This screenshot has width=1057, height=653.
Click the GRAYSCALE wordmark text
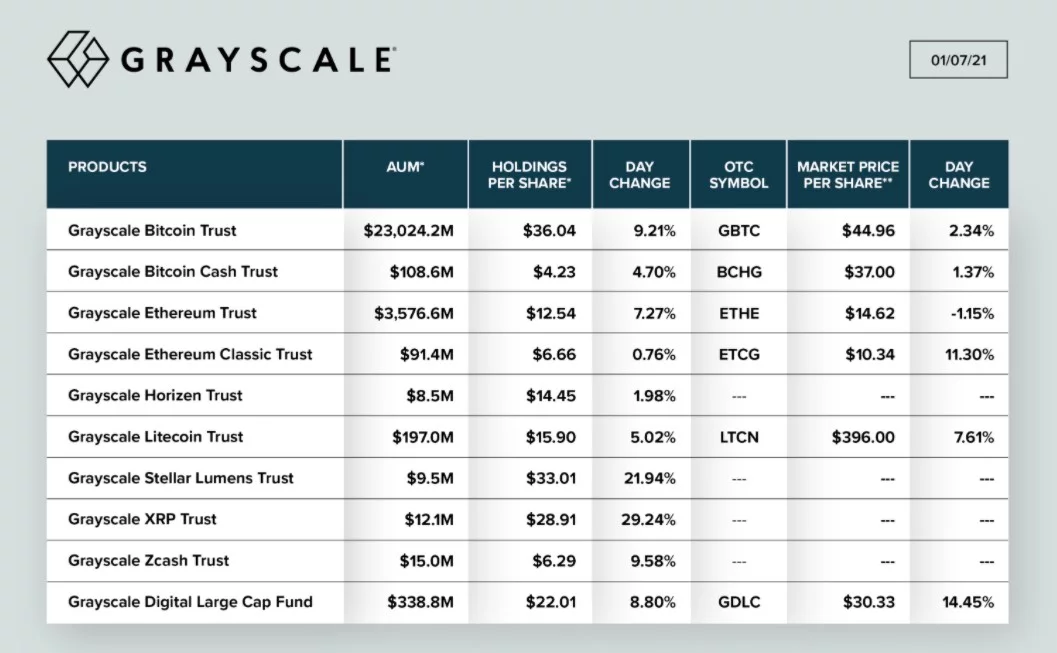click(257, 60)
